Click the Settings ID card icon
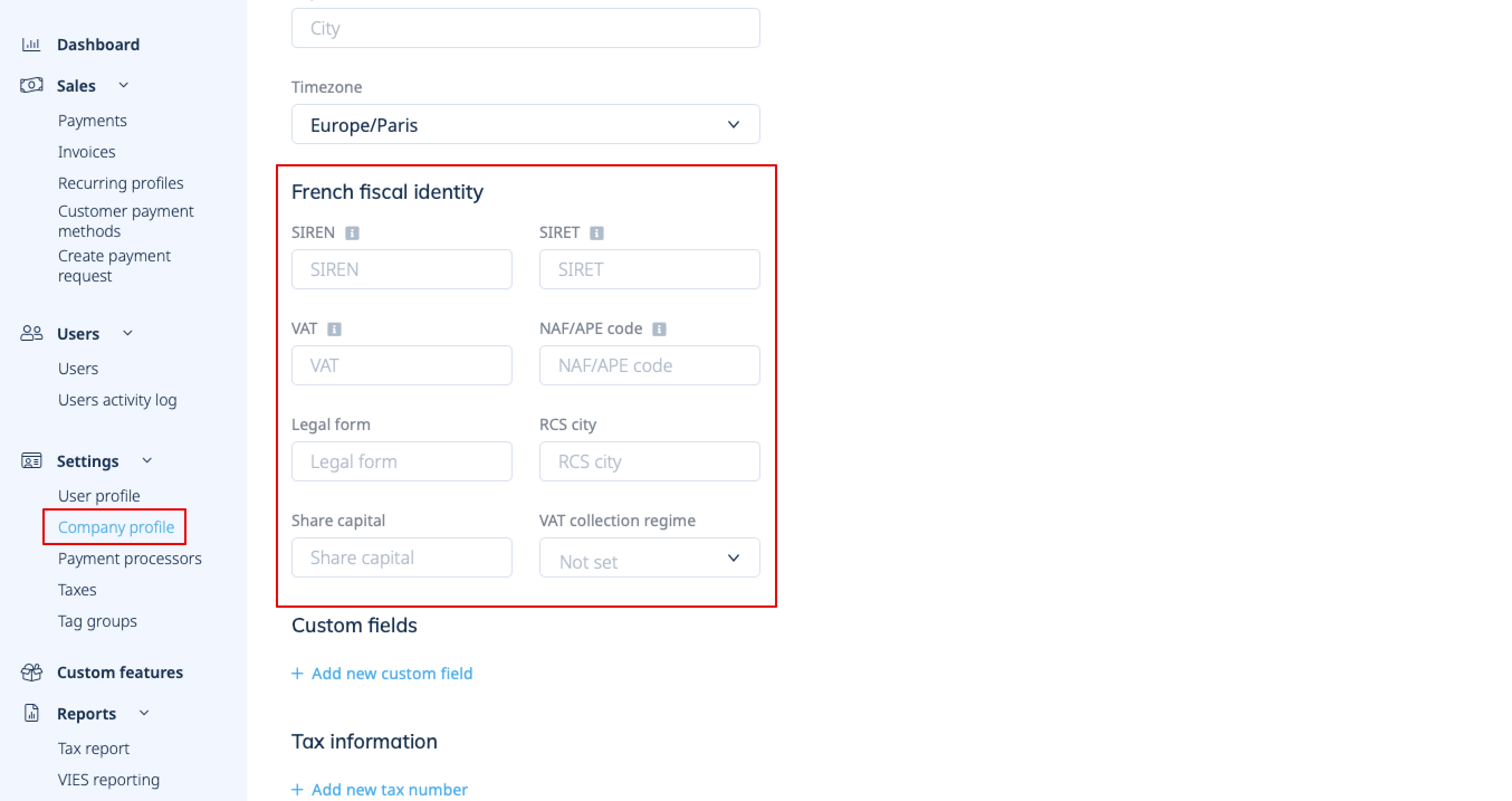The height and width of the screenshot is (801, 1512). point(31,461)
